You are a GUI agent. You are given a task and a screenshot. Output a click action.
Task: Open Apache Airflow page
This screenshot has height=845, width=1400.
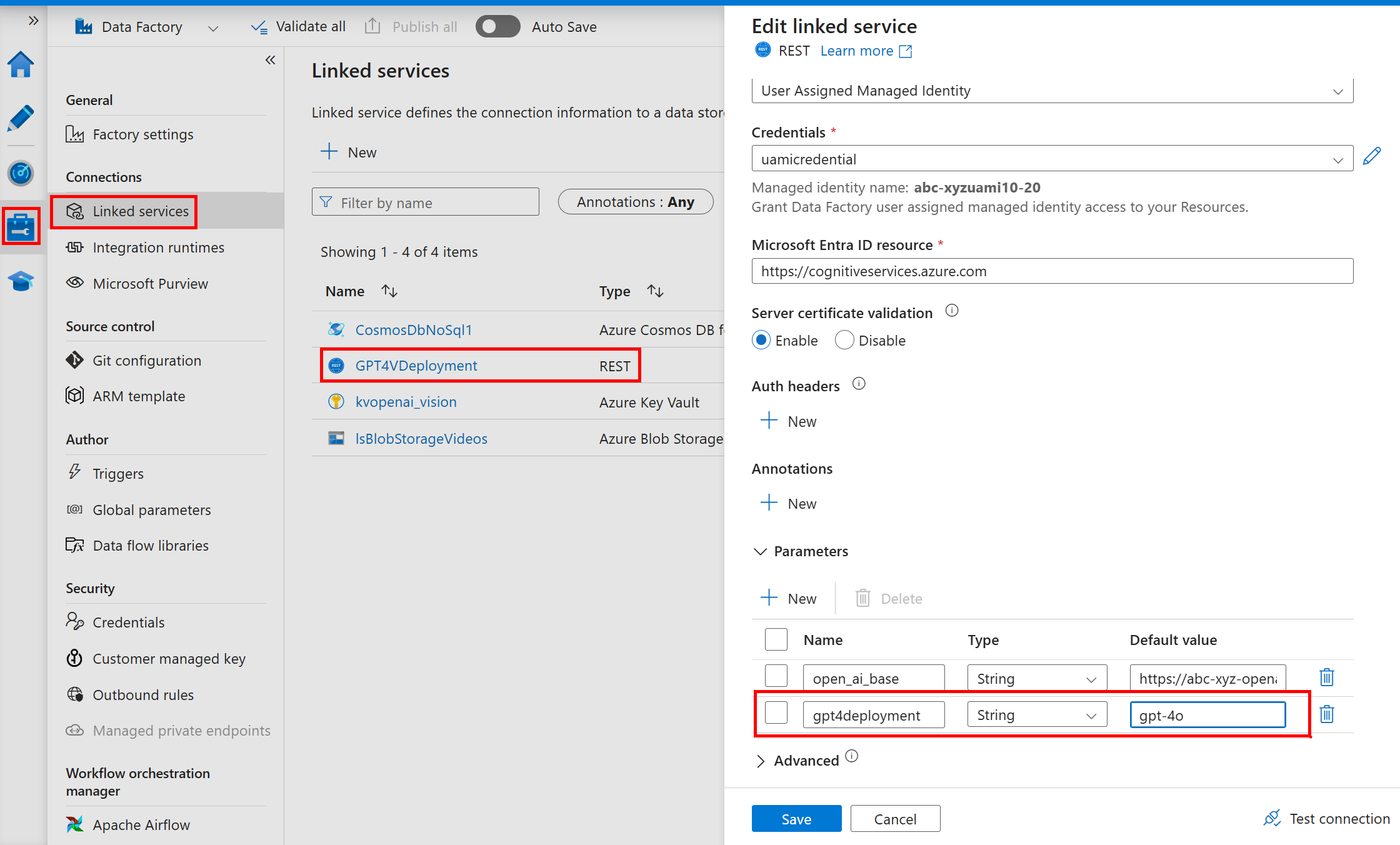(x=141, y=825)
